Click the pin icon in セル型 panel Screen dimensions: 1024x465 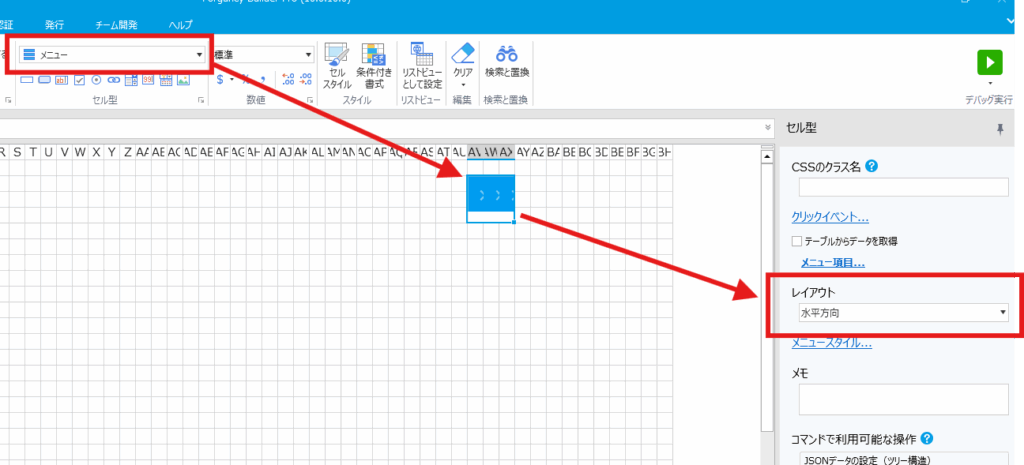click(1000, 129)
